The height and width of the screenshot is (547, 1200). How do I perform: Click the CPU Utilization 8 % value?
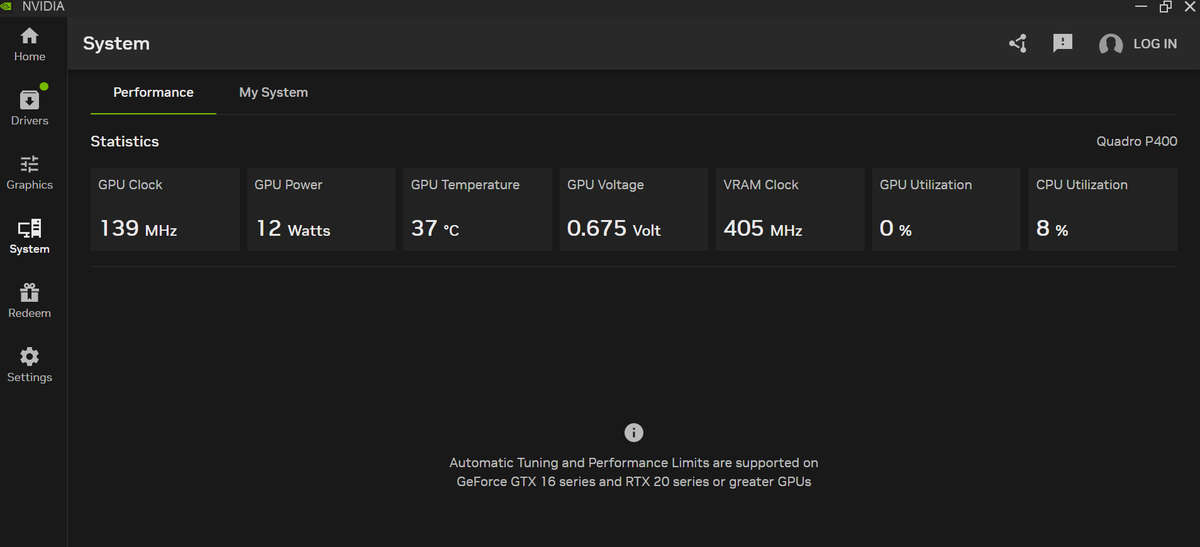coord(1052,229)
